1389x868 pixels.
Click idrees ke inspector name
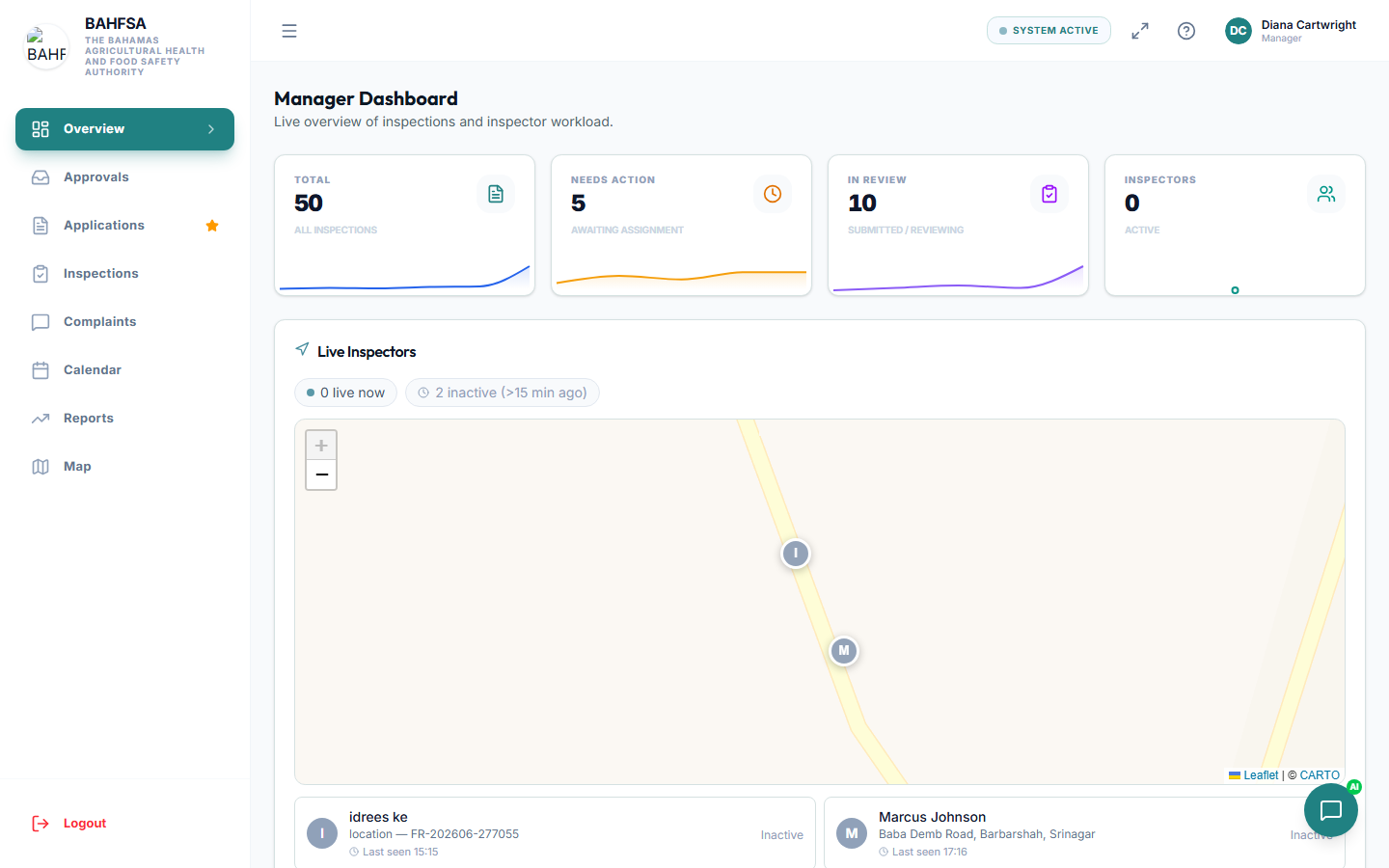[378, 817]
